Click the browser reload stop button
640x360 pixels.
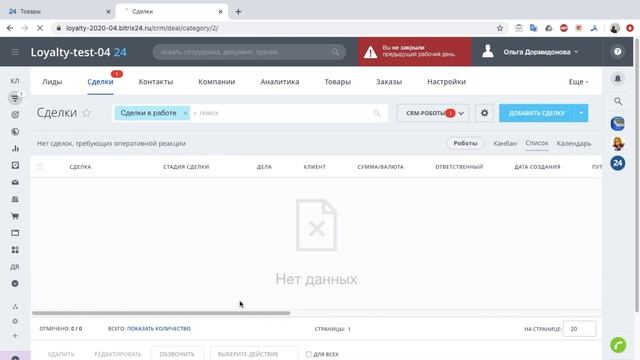tap(40, 28)
